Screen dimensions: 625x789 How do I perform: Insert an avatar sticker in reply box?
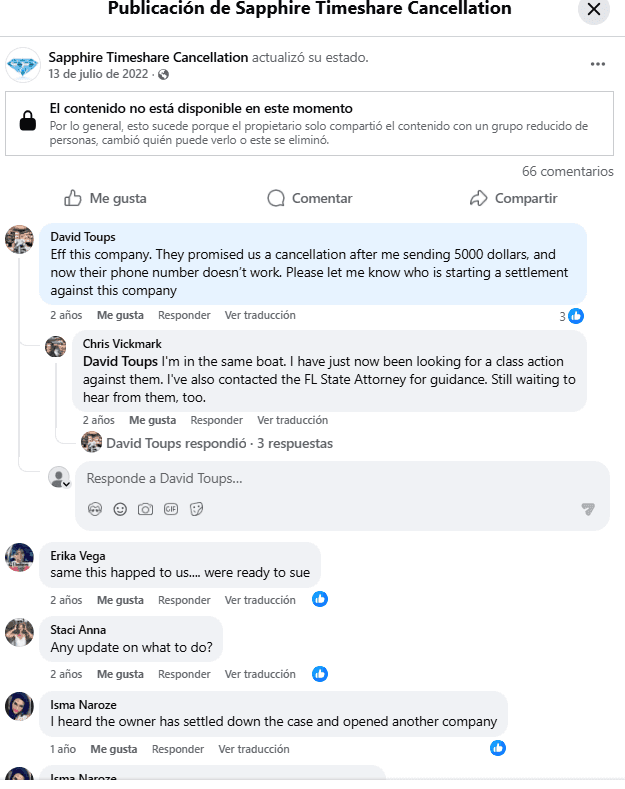[95, 509]
